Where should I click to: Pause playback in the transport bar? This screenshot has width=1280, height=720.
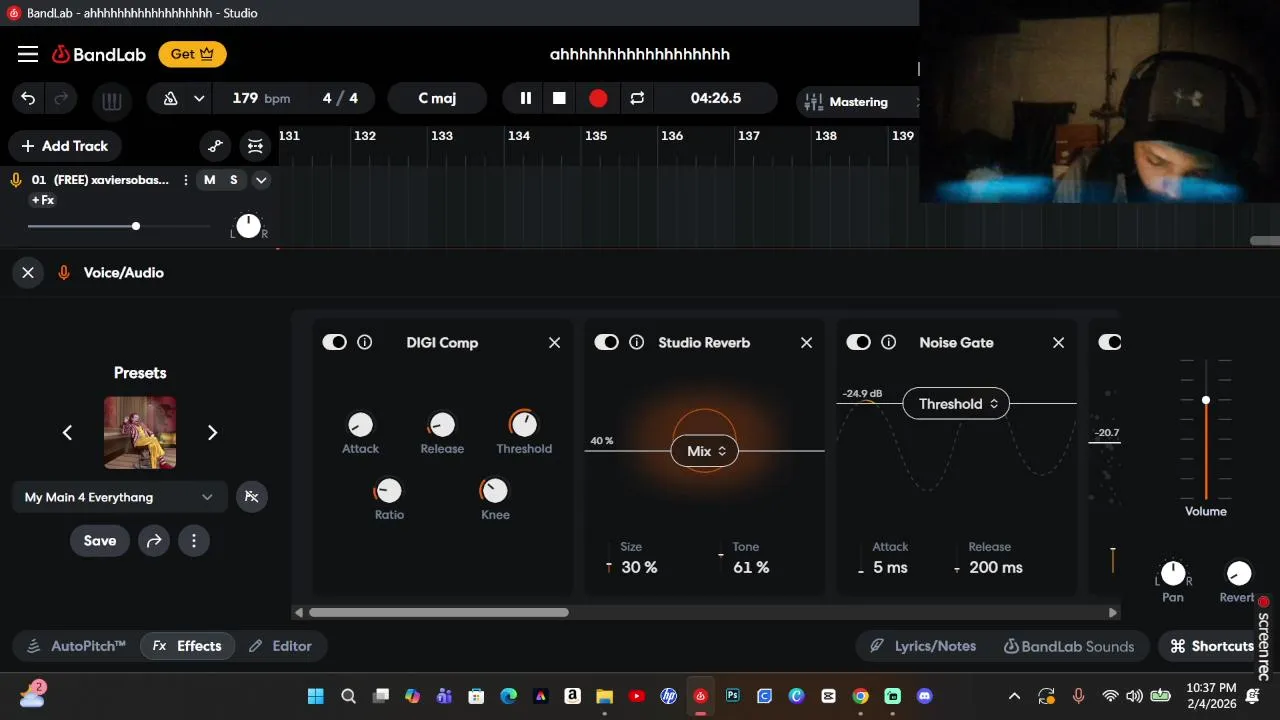tap(525, 98)
